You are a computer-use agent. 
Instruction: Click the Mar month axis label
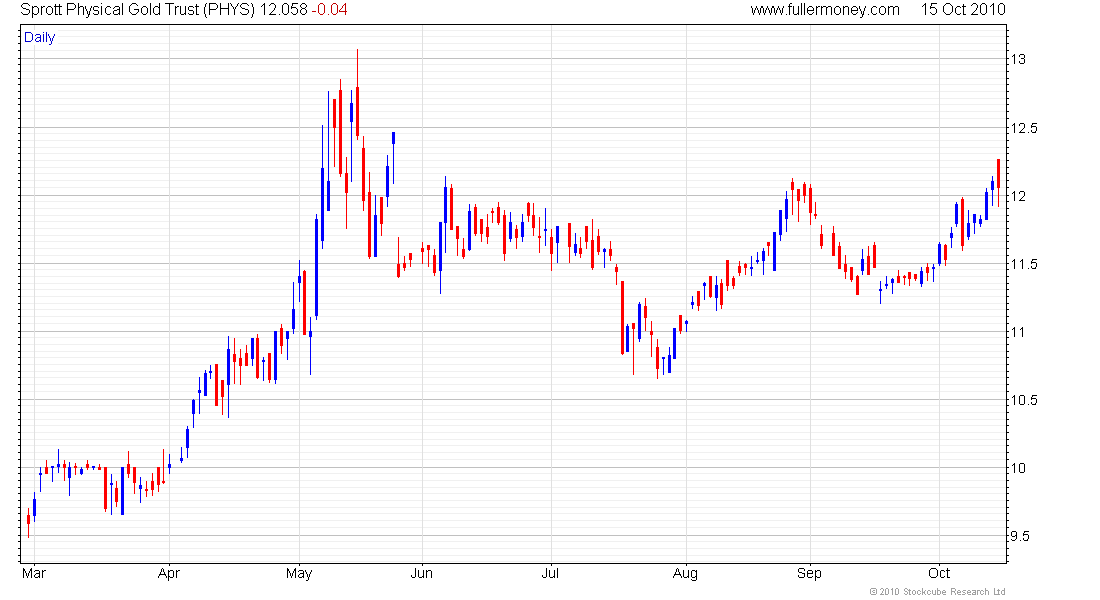point(34,573)
